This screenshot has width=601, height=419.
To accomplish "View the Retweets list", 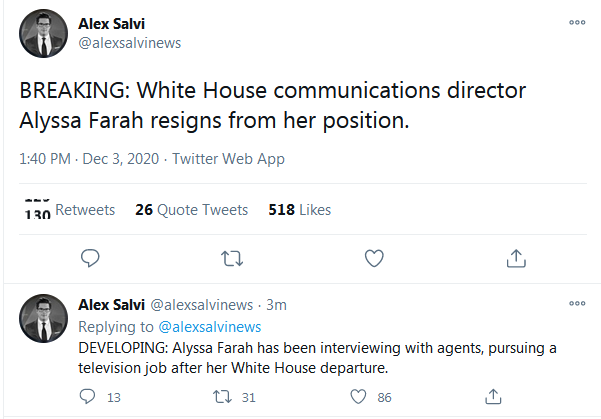I will coord(70,210).
